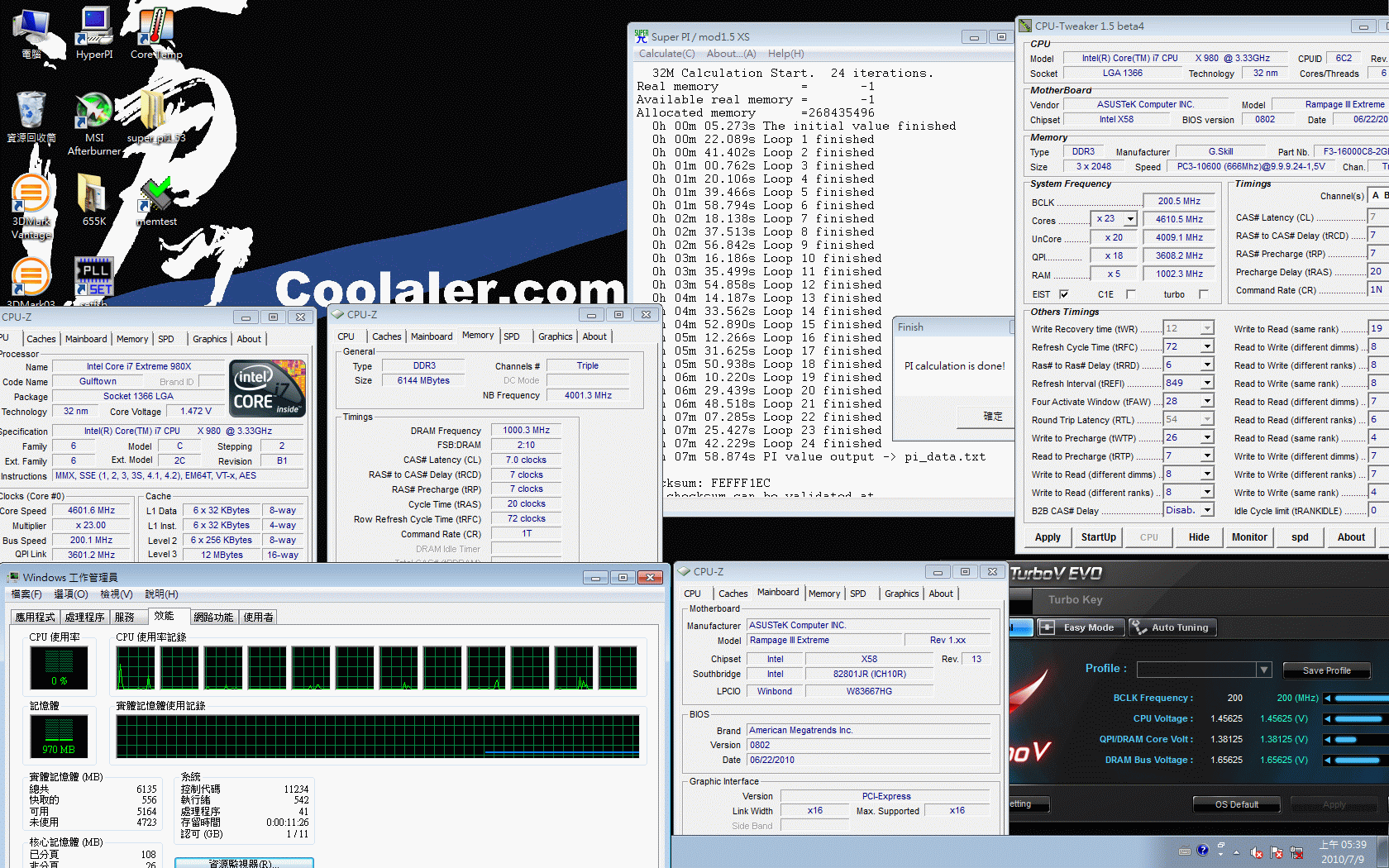This screenshot has width=1389, height=868.
Task: Open the 655K folder on desktop
Action: pos(93,199)
